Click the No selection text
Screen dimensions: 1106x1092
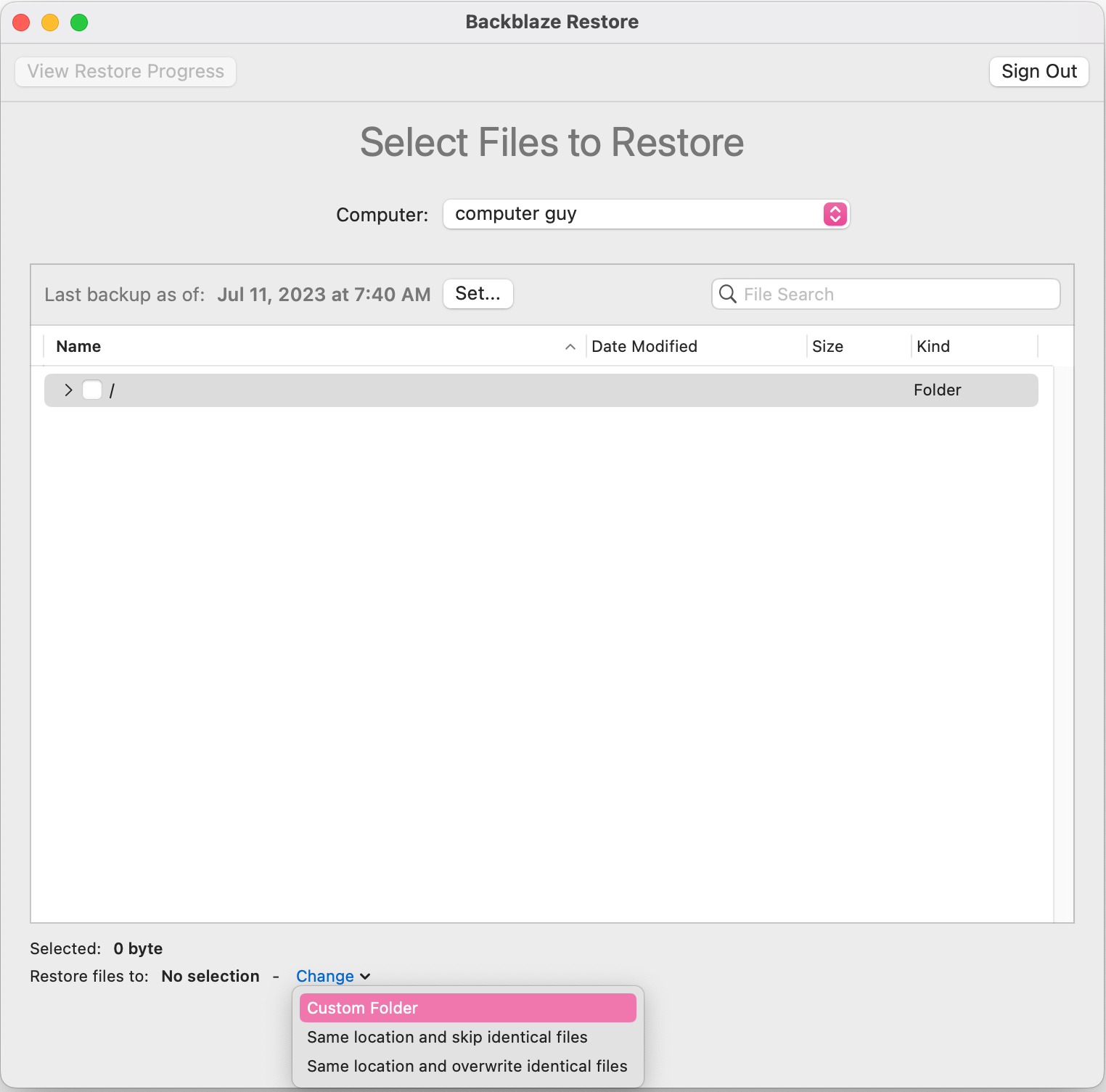(x=210, y=976)
